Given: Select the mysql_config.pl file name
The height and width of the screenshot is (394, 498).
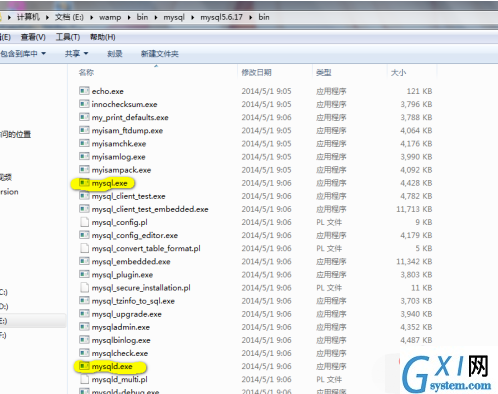Looking at the screenshot, I should point(120,222).
